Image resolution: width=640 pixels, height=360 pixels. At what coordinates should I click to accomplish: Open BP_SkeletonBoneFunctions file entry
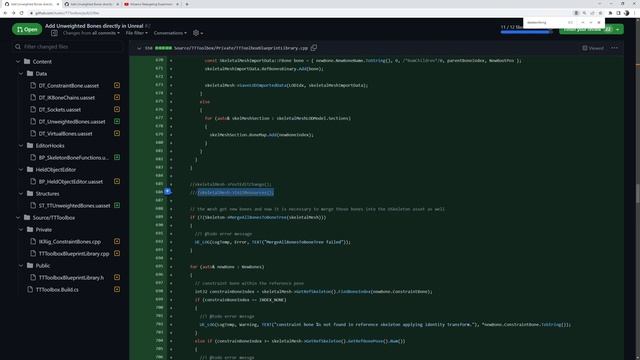point(73,158)
